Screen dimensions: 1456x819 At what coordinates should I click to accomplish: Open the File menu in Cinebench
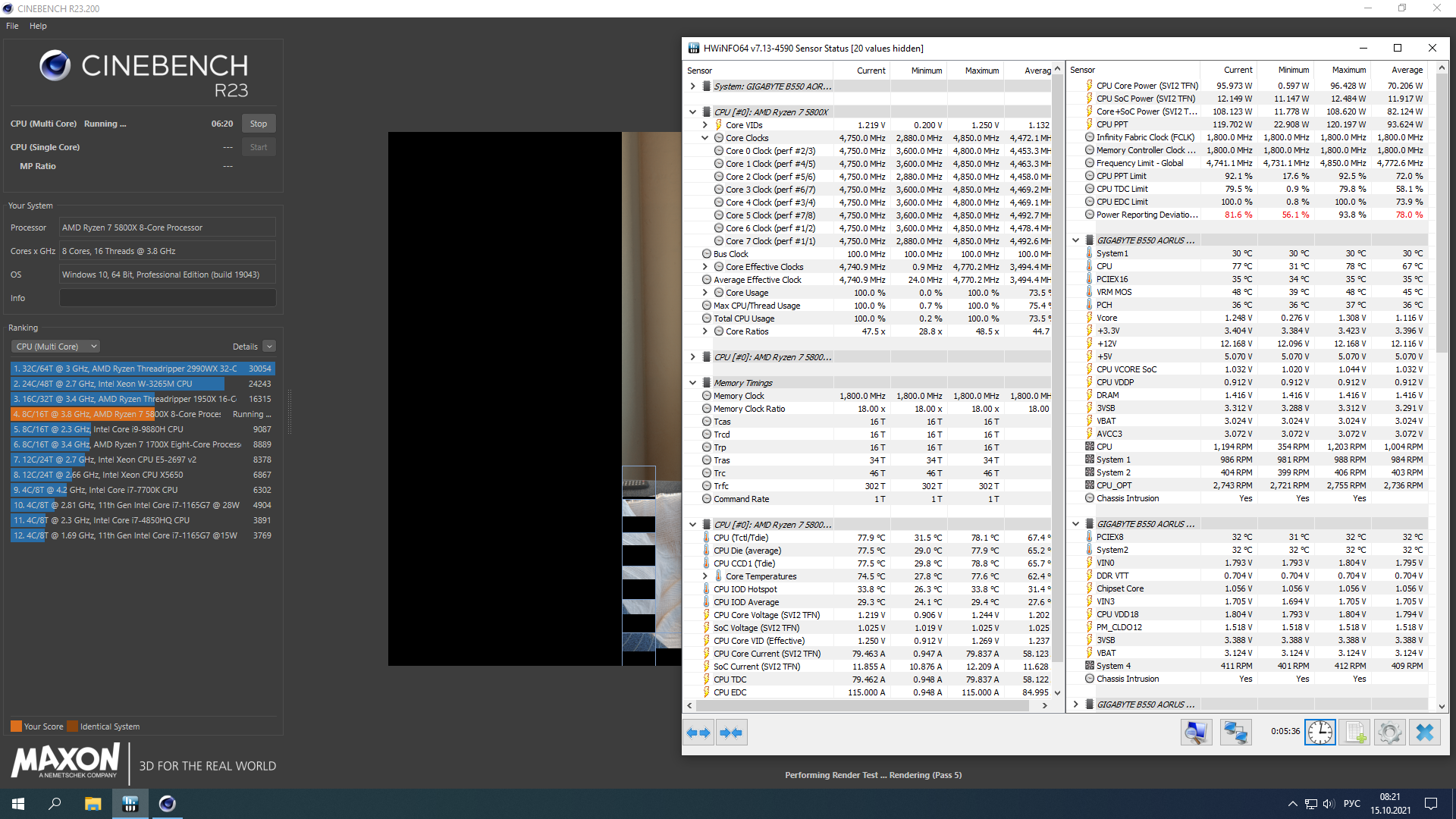pos(12,26)
